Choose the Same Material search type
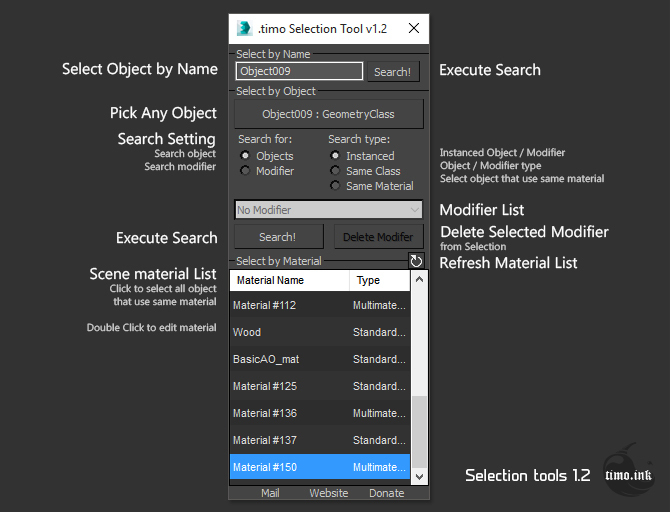The width and height of the screenshot is (670, 512). tap(336, 186)
